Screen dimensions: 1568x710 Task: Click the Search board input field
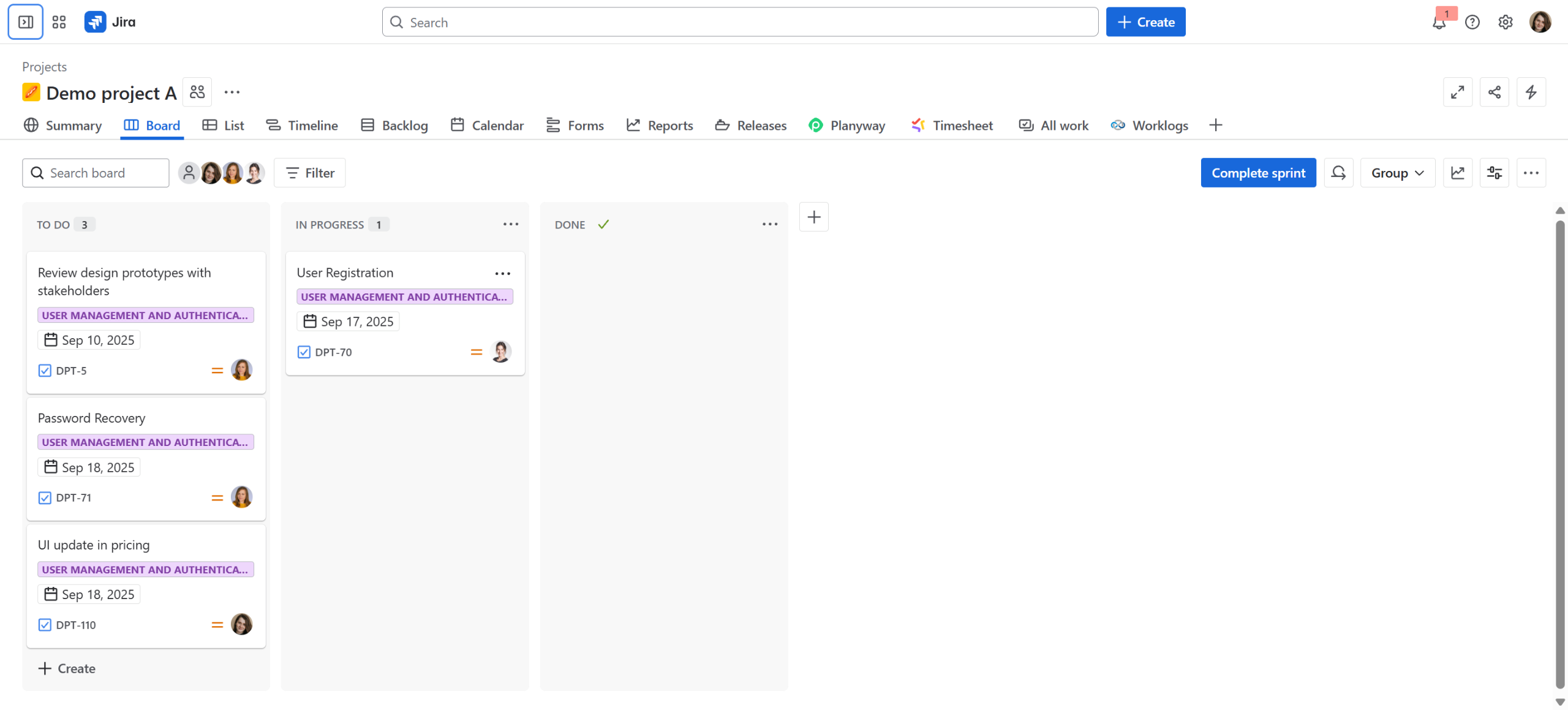tap(96, 173)
